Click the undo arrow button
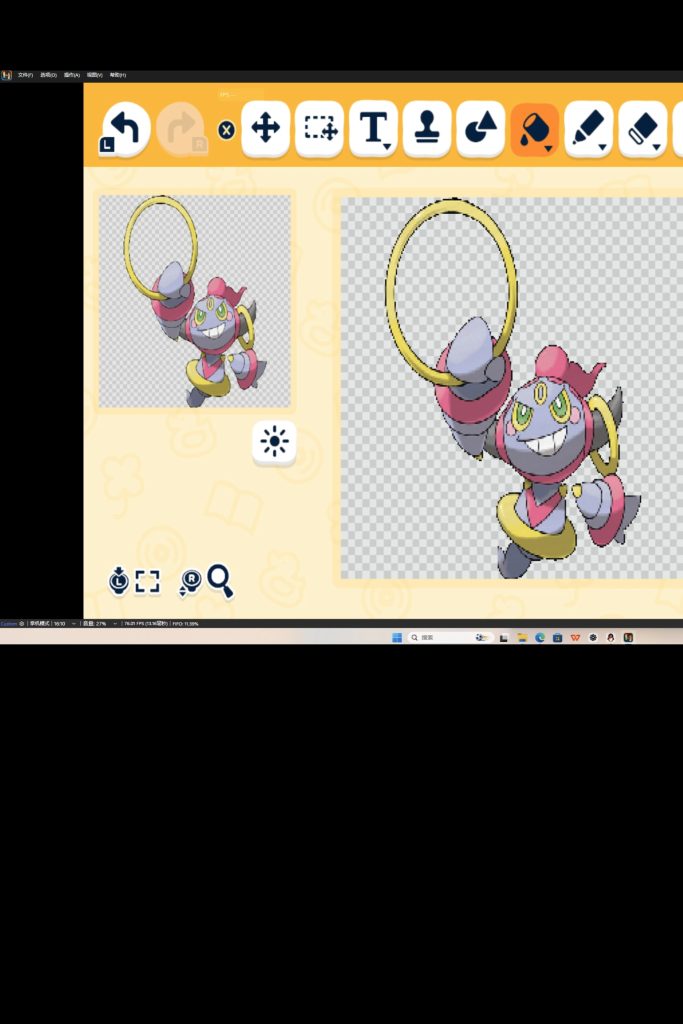 [125, 129]
